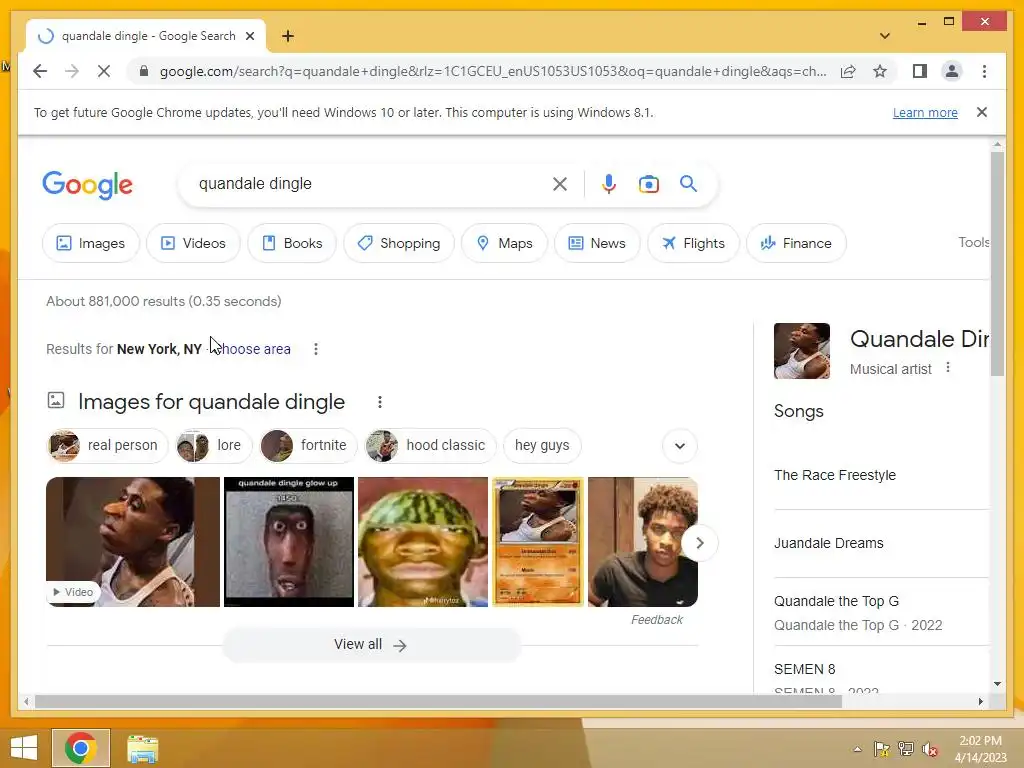The height and width of the screenshot is (768, 1024).
Task: Switch to Images results
Action: tap(91, 243)
